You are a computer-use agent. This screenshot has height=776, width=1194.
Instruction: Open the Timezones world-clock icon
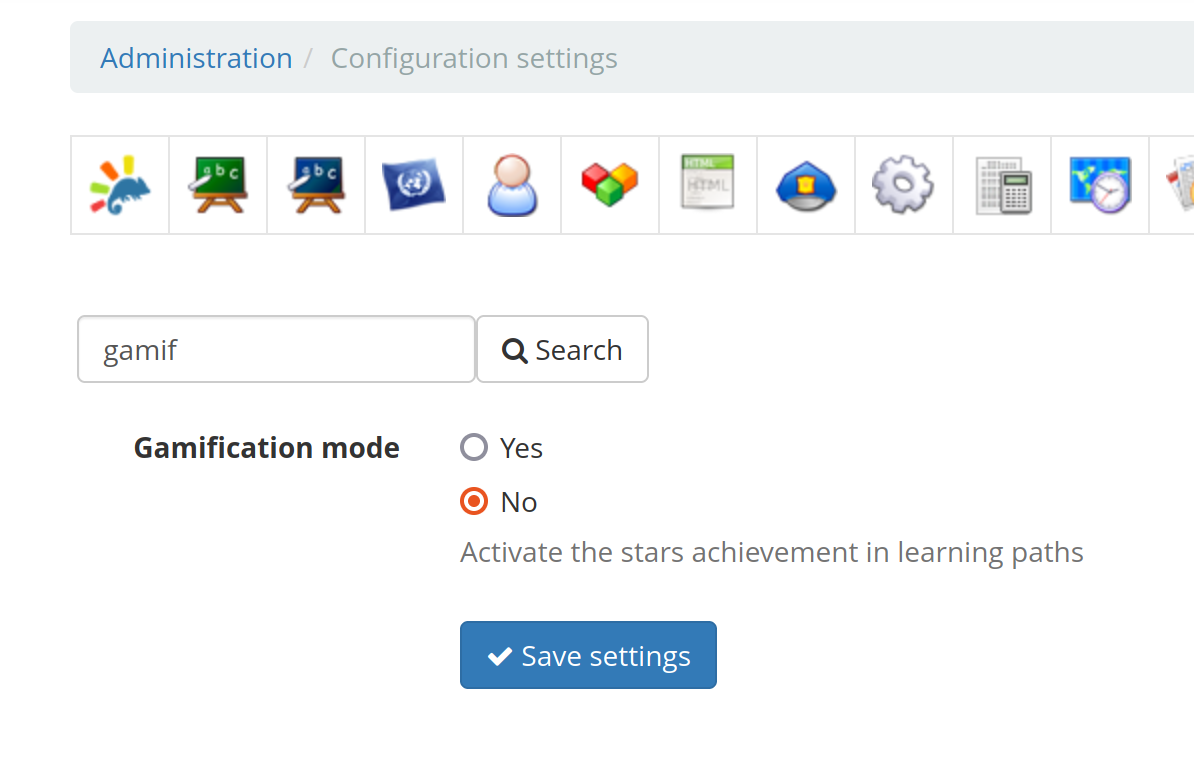[1099, 185]
